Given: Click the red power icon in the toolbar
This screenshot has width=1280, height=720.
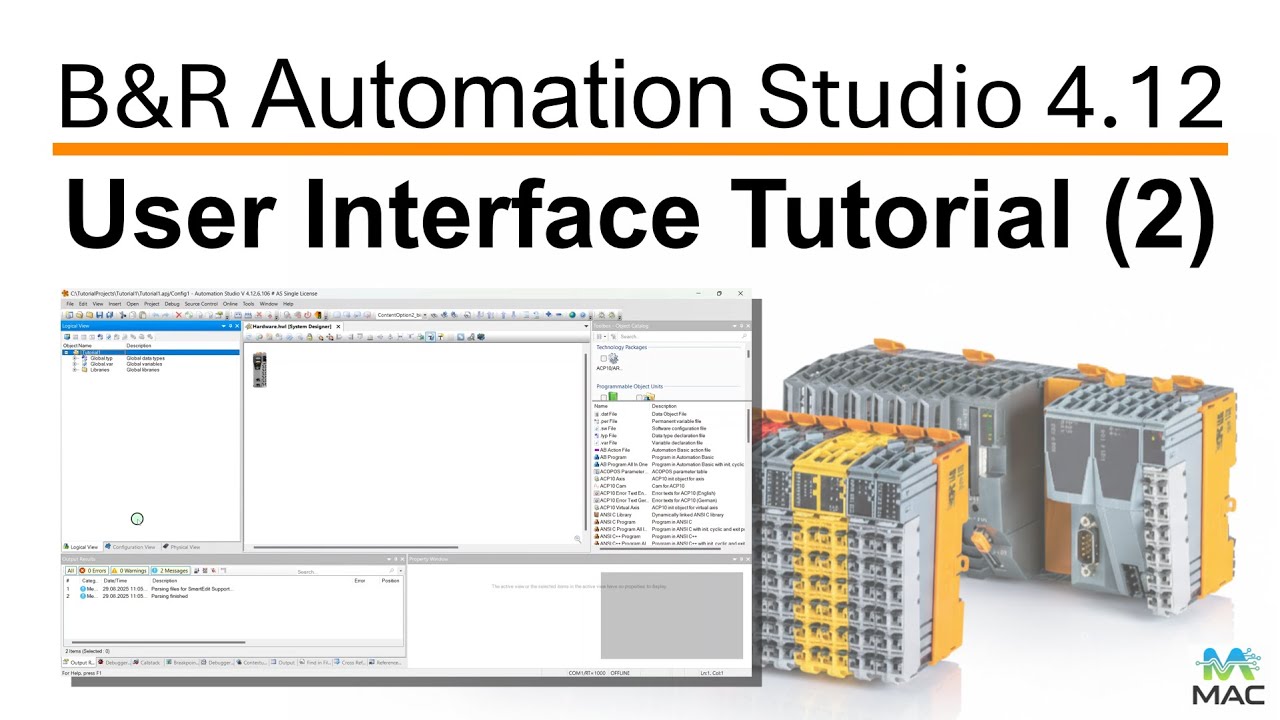Looking at the screenshot, I should 307,315.
